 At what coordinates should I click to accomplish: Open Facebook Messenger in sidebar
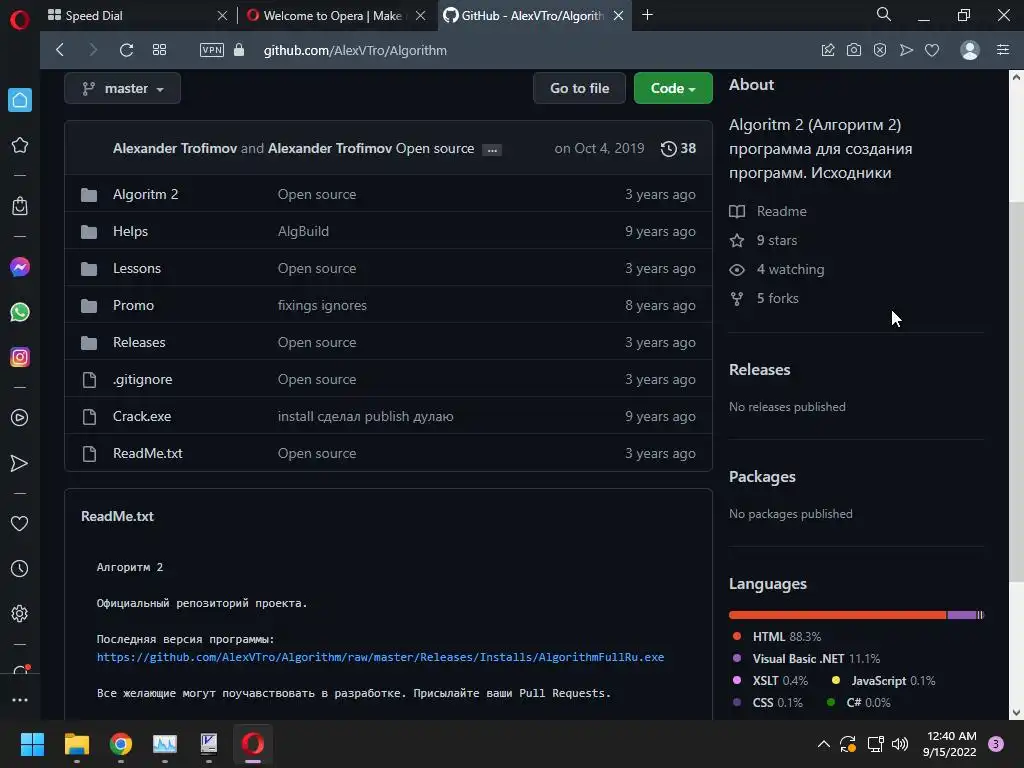pyautogui.click(x=20, y=266)
